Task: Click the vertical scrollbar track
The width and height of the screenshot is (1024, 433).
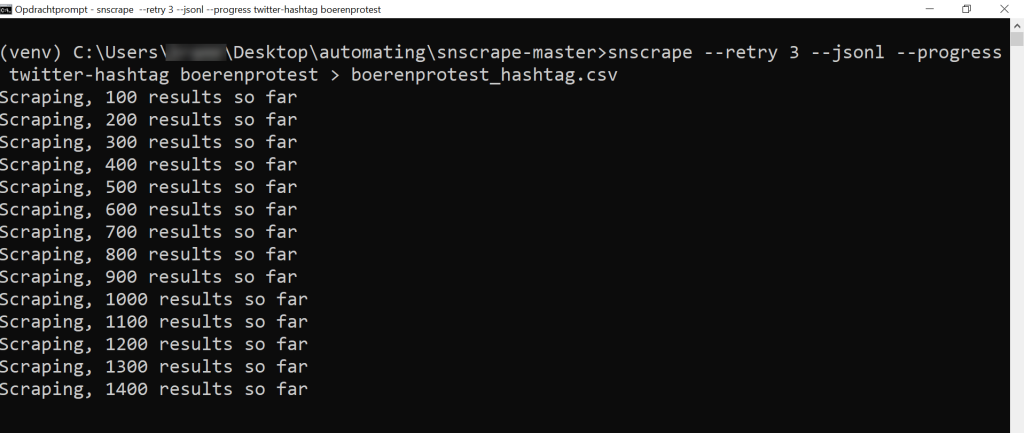Action: pyautogui.click(x=1016, y=250)
